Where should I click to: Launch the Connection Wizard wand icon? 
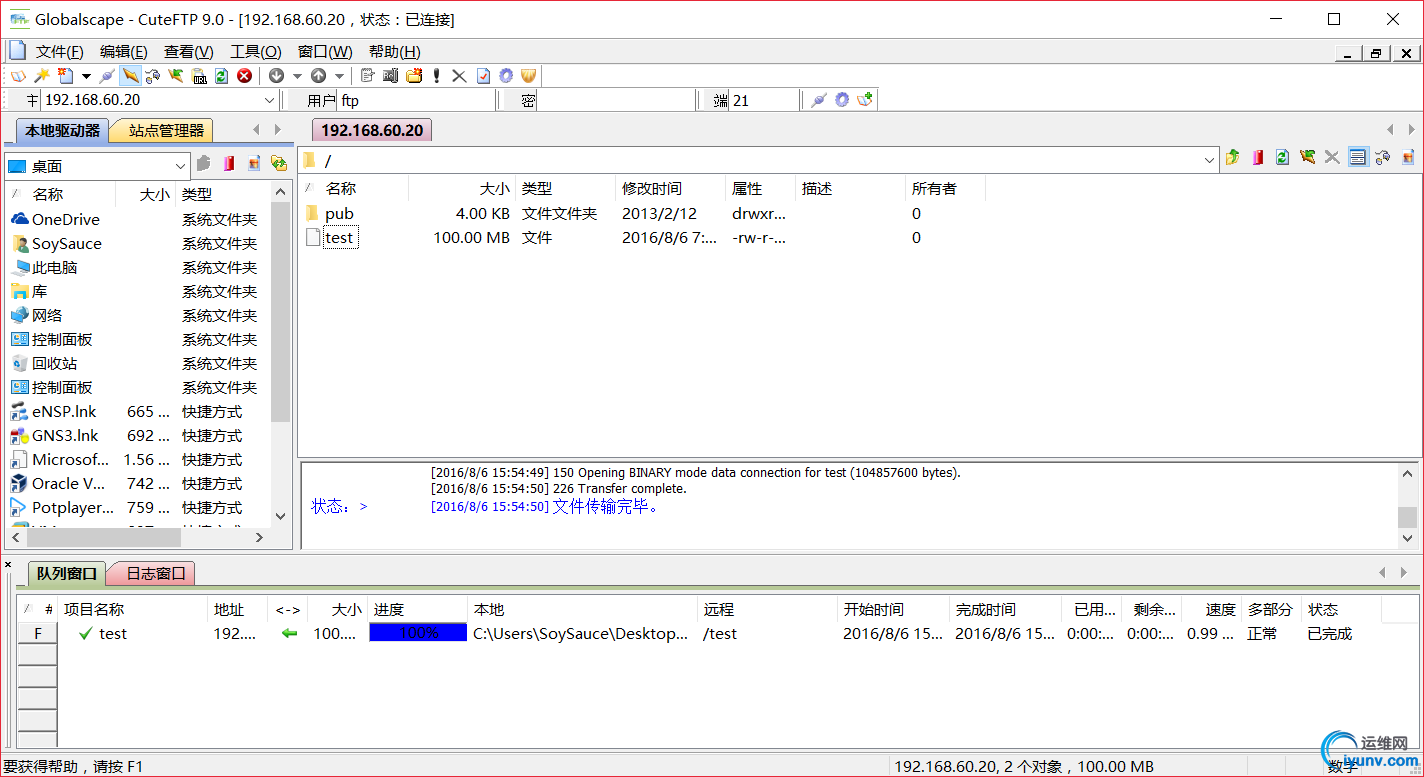pyautogui.click(x=41, y=76)
